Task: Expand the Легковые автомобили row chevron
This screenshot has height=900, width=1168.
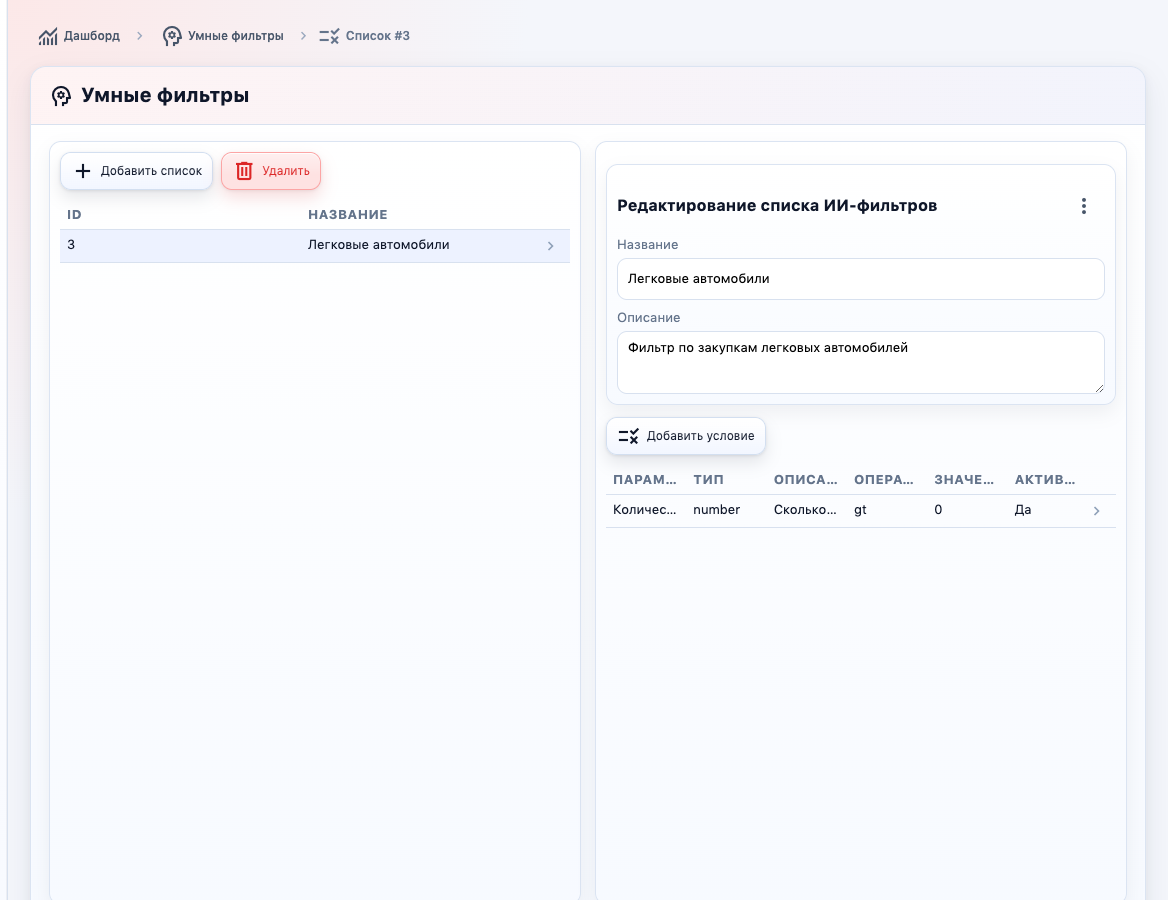Action: pos(550,246)
